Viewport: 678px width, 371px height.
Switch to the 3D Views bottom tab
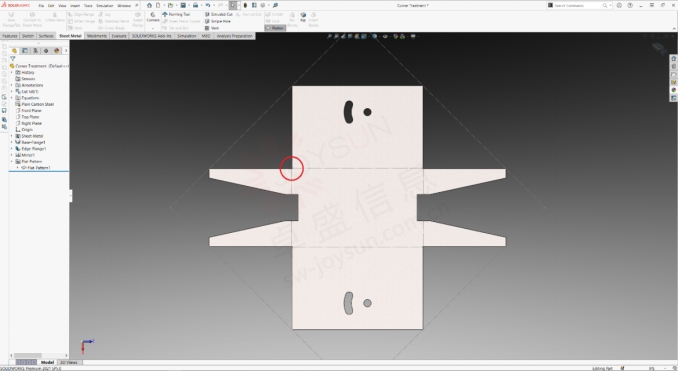pos(69,362)
